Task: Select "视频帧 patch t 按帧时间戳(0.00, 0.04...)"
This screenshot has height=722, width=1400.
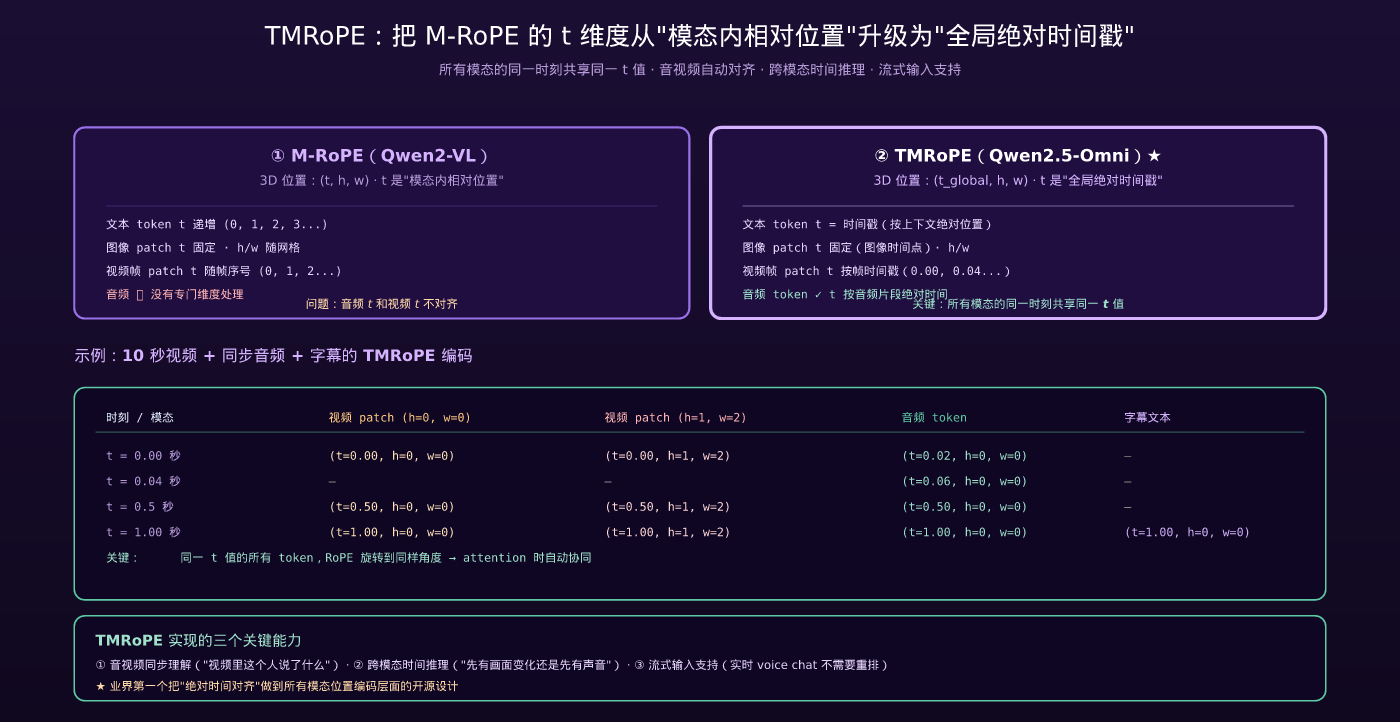Action: [x=877, y=271]
